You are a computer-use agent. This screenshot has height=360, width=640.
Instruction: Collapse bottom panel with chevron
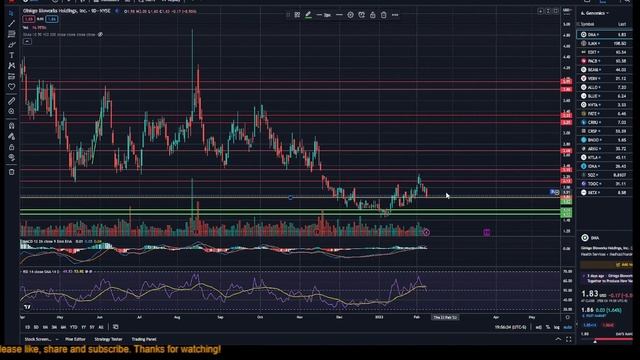(x=558, y=339)
